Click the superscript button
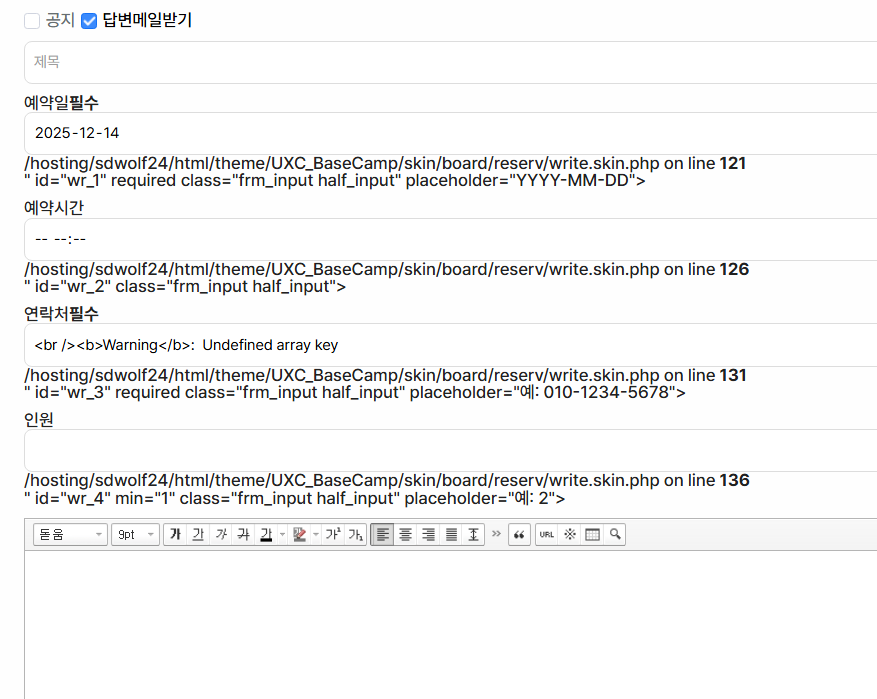 pyautogui.click(x=333, y=535)
